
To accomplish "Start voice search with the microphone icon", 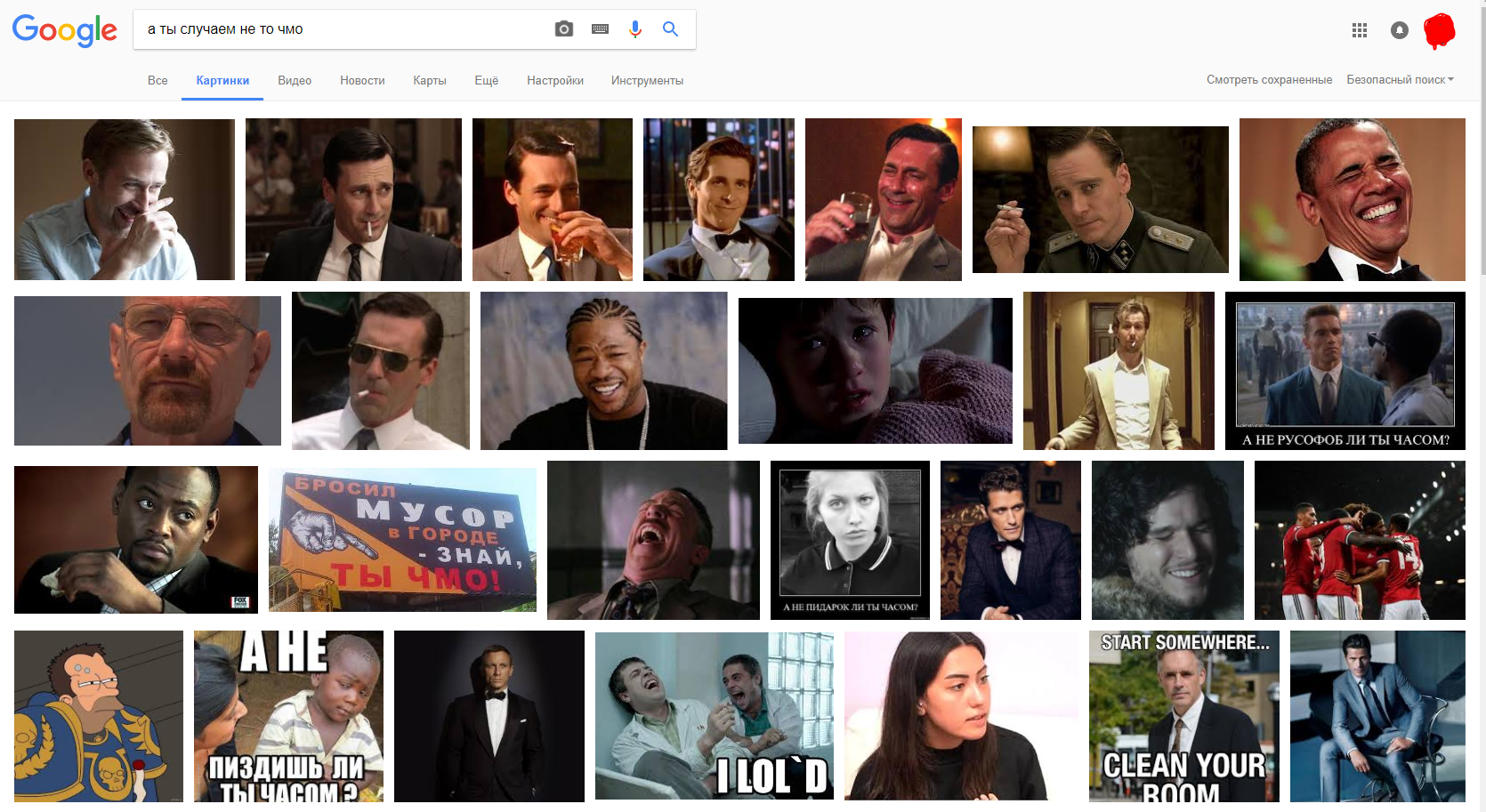I will pos(635,29).
